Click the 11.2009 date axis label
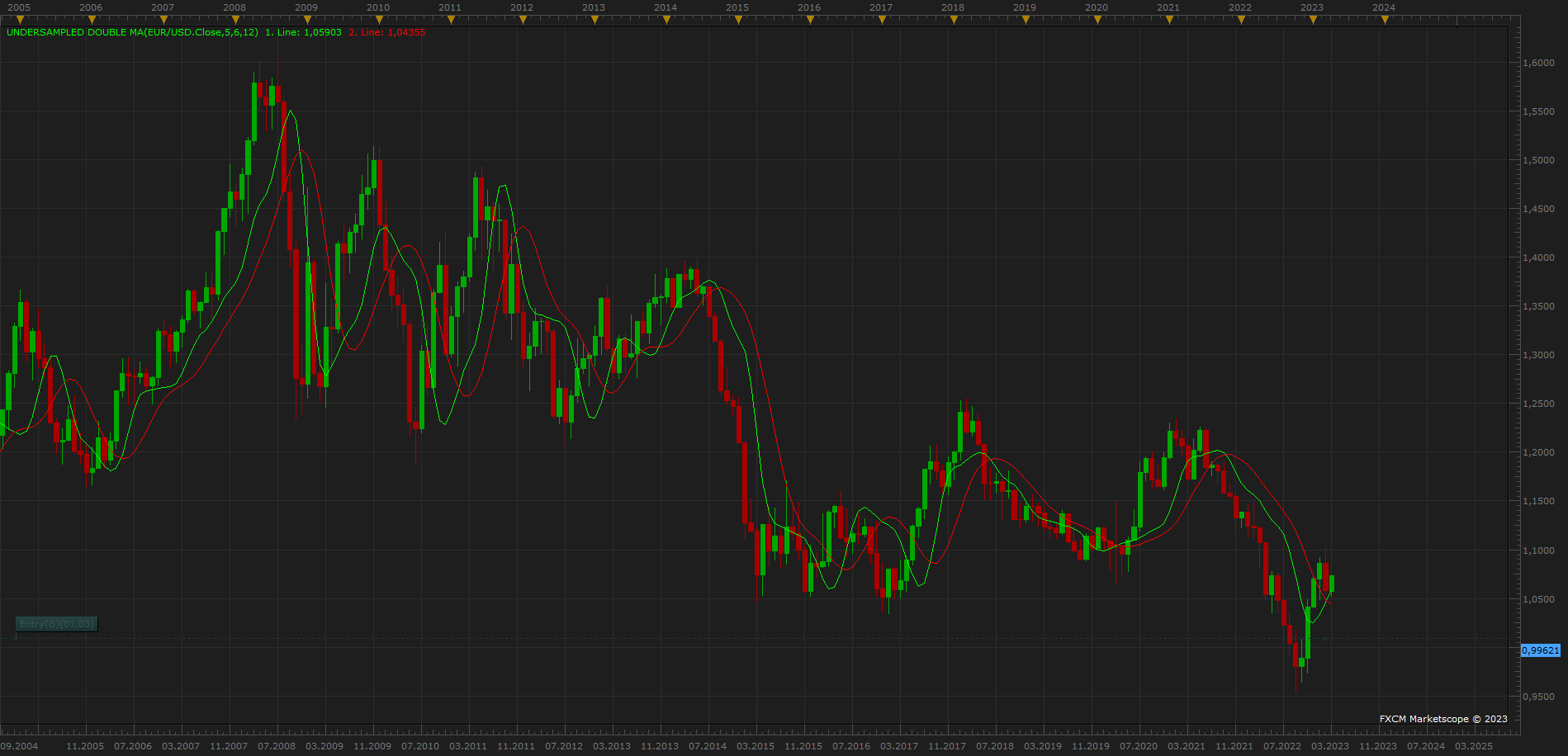Screen dimensions: 1568x756 (372, 746)
